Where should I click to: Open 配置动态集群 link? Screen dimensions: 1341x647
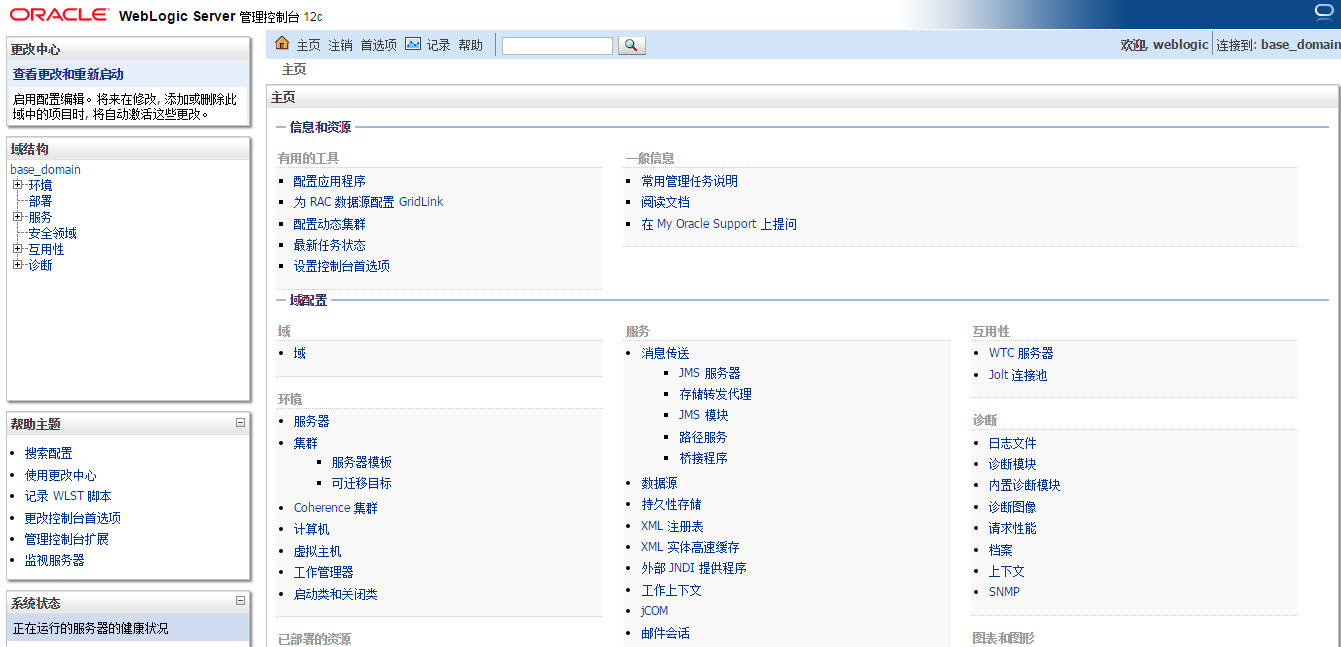(x=329, y=224)
